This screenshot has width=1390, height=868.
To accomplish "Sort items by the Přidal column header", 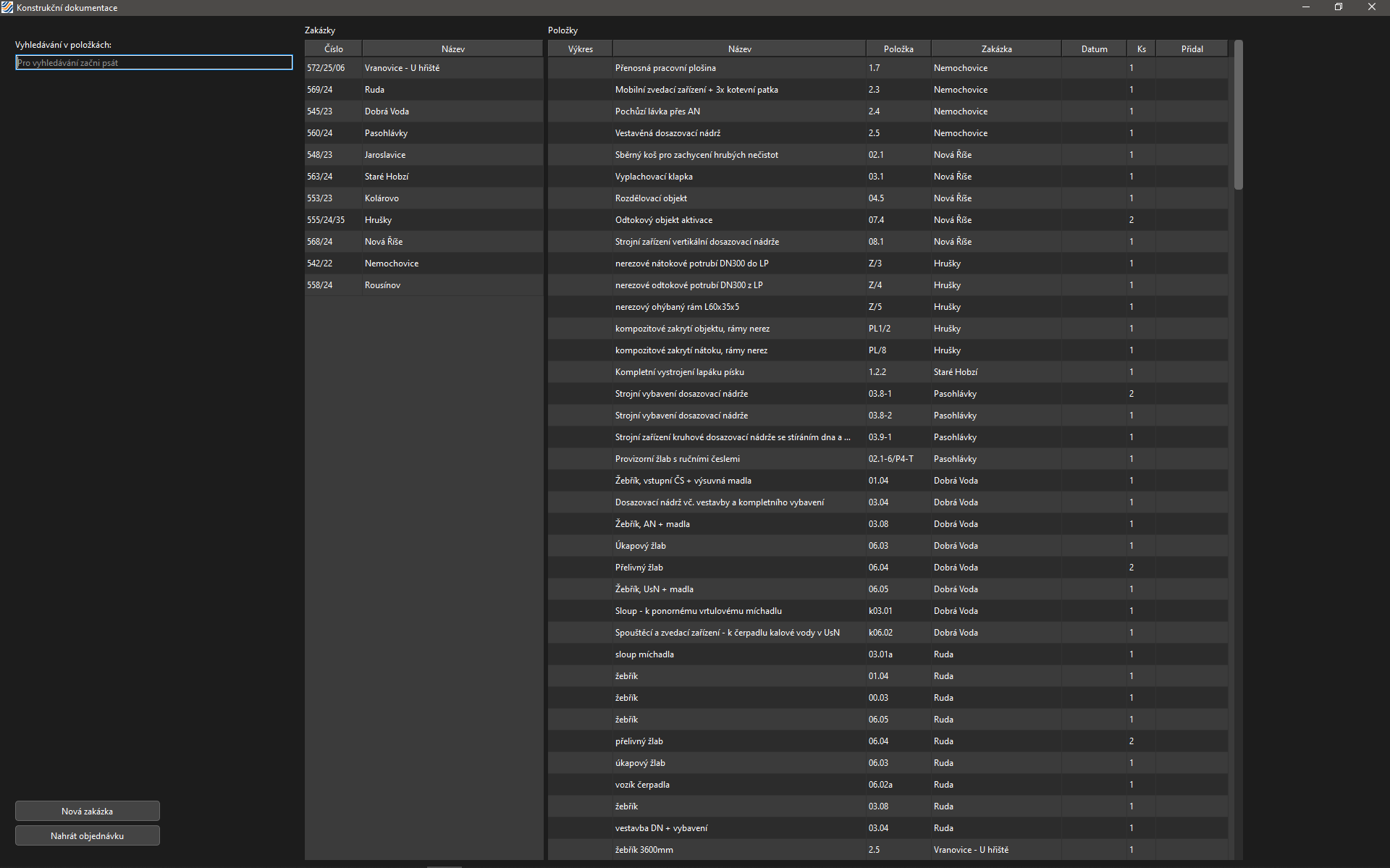I will [1191, 48].
